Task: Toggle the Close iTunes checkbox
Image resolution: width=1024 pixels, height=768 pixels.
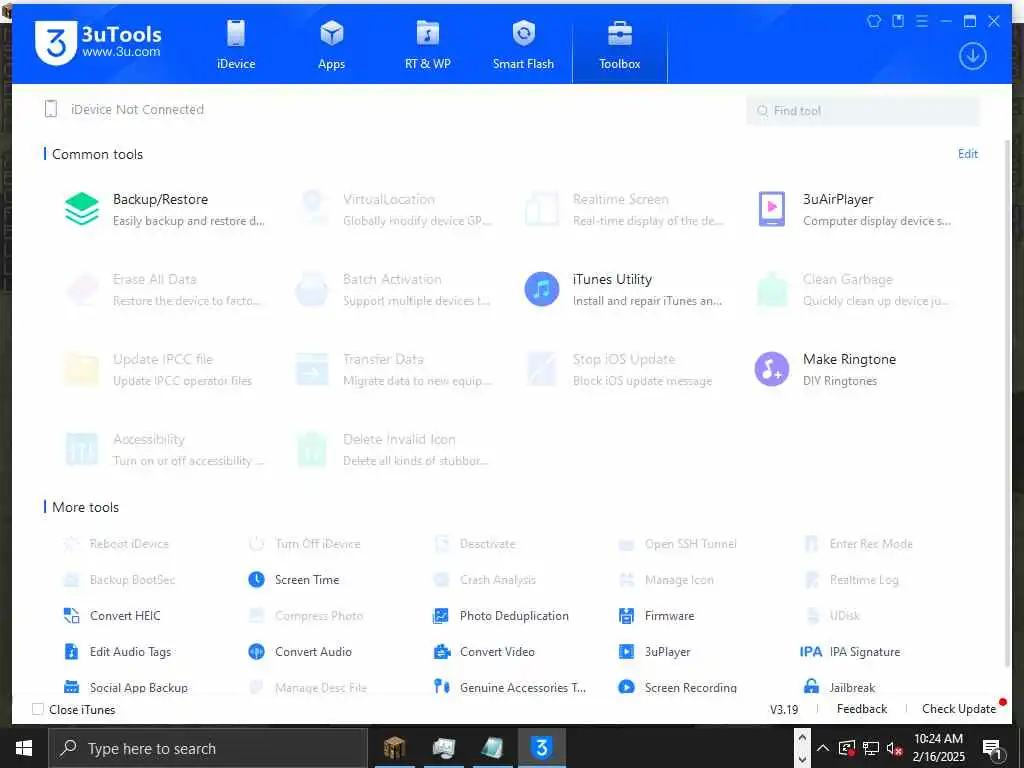Action: click(38, 709)
